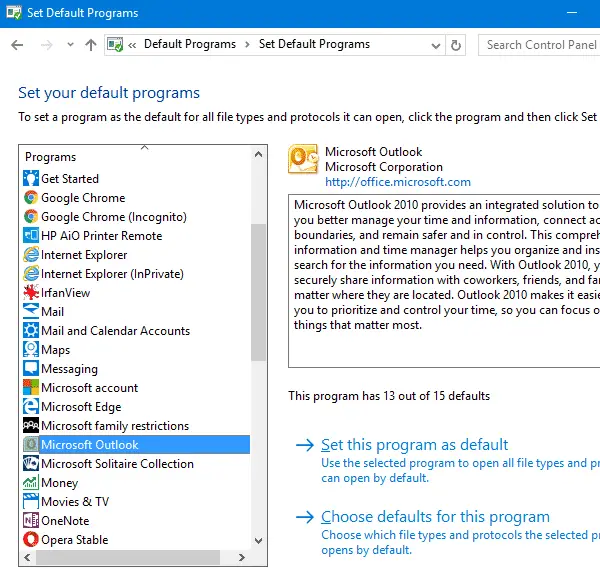This screenshot has height=570, width=600.
Task: Click the Refresh button in address bar
Action: (x=455, y=45)
